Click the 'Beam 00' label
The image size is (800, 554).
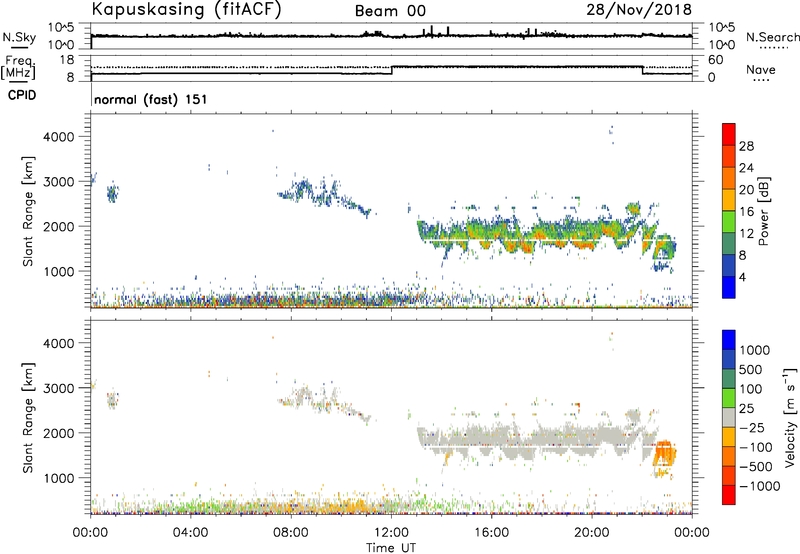pyautogui.click(x=390, y=11)
